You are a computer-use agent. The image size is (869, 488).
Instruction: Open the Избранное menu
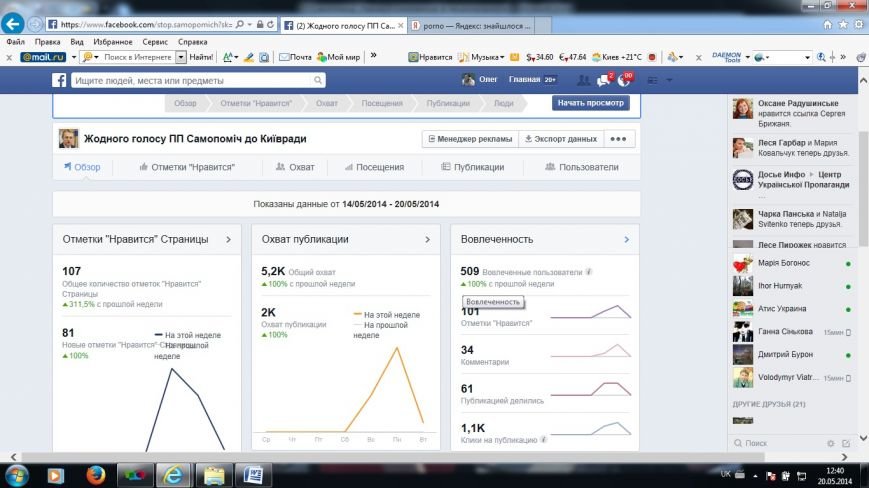point(113,42)
